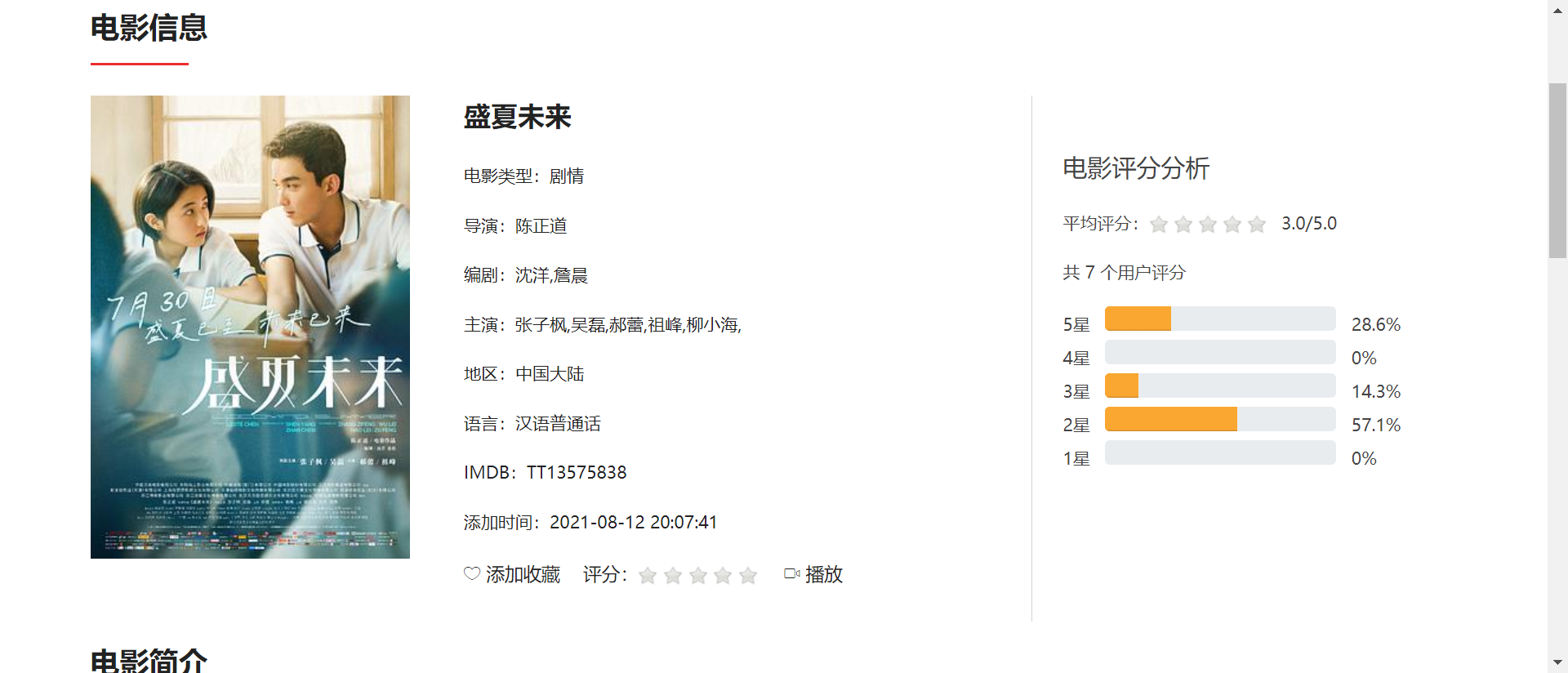Click the fifth star of 平均评分

[x=1257, y=224]
